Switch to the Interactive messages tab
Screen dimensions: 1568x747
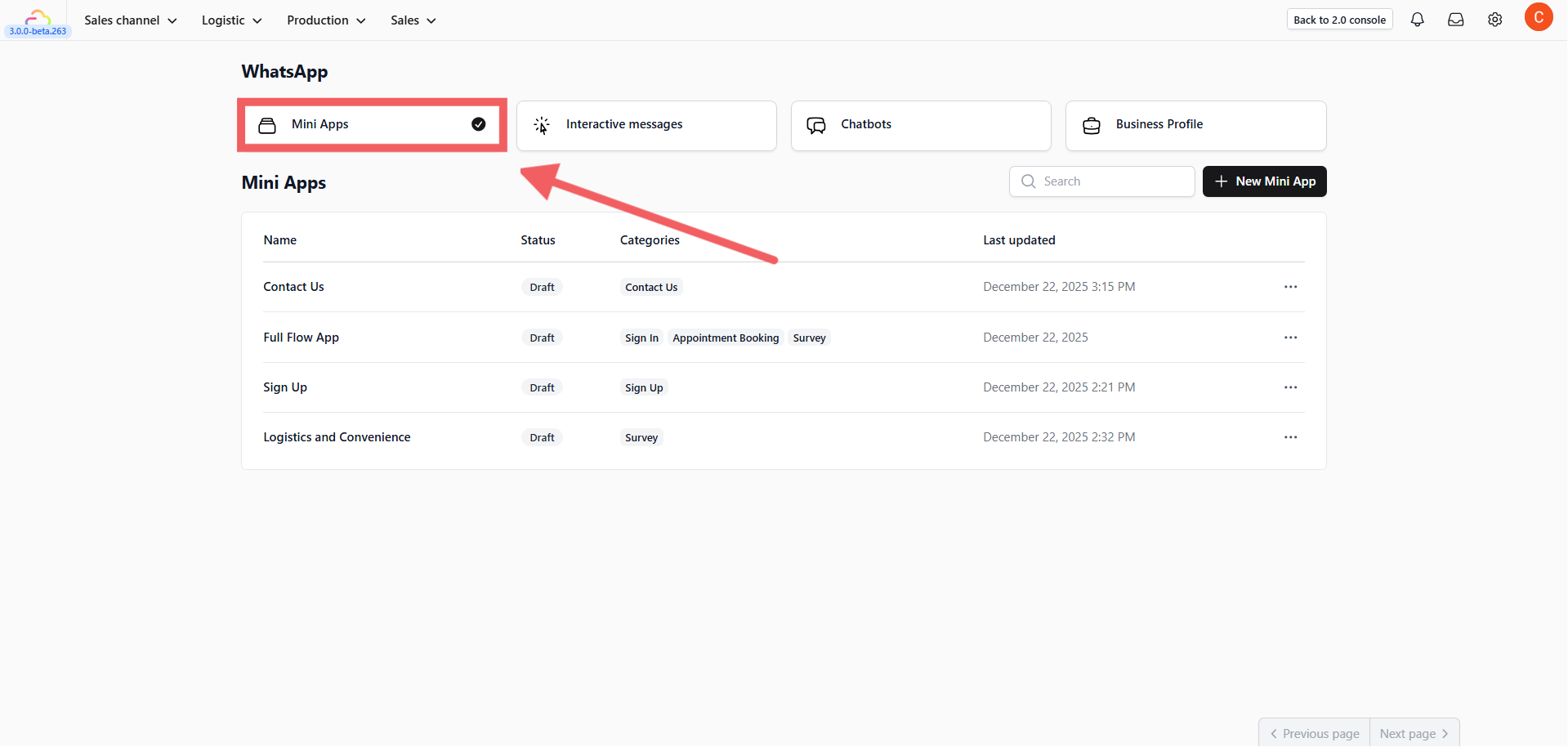point(646,125)
